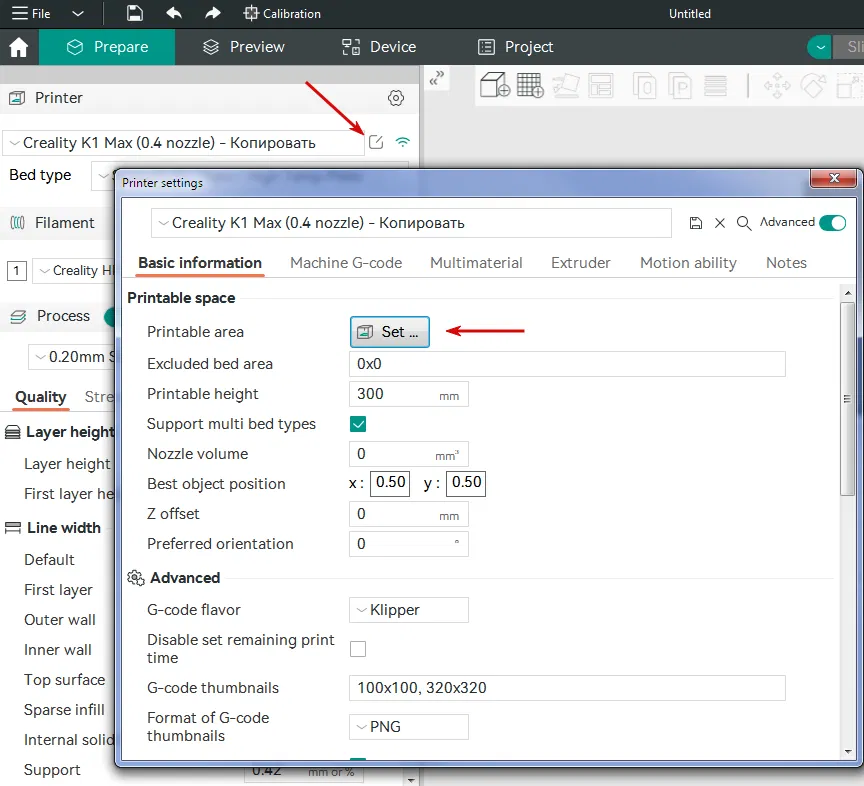The image size is (864, 786).
Task: Click the Printable height field
Action: (409, 394)
